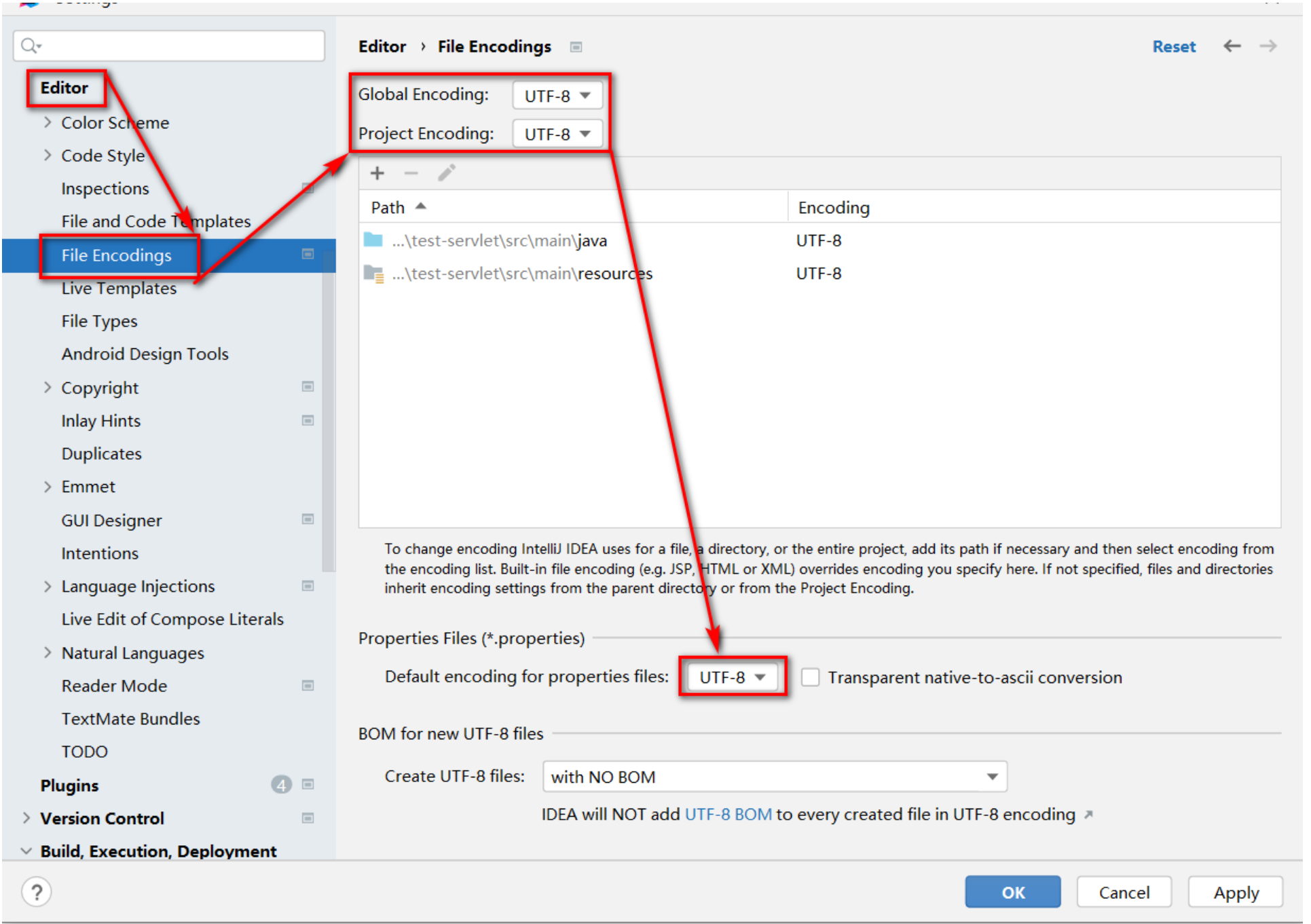Click the java source folder icon
Screen dimensions: 1311x924
[x=373, y=240]
